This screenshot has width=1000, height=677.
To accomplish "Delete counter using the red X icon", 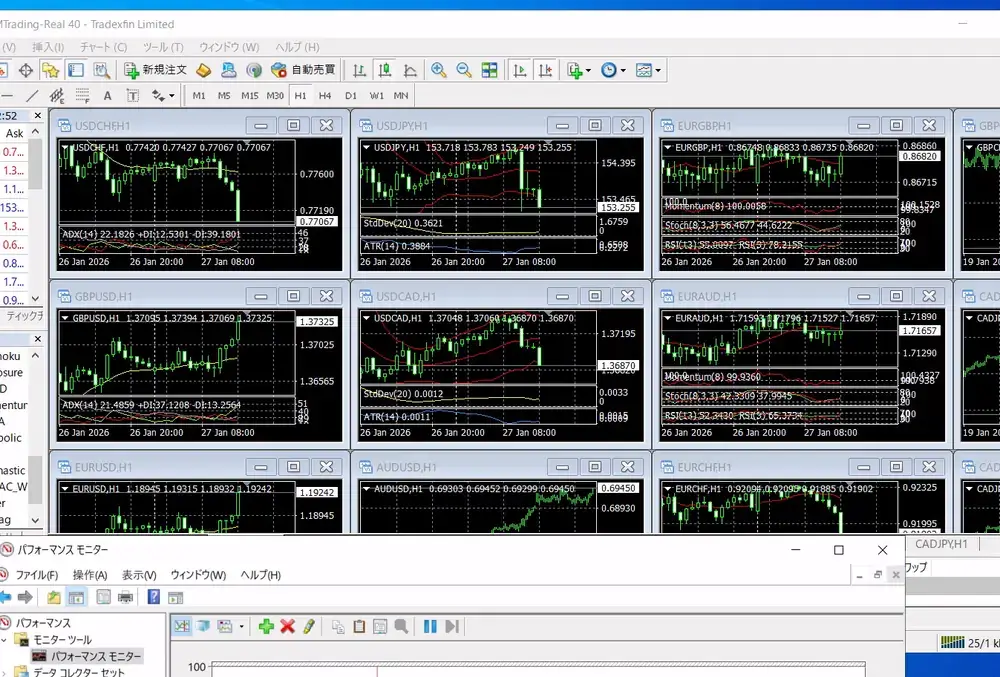I will (287, 626).
